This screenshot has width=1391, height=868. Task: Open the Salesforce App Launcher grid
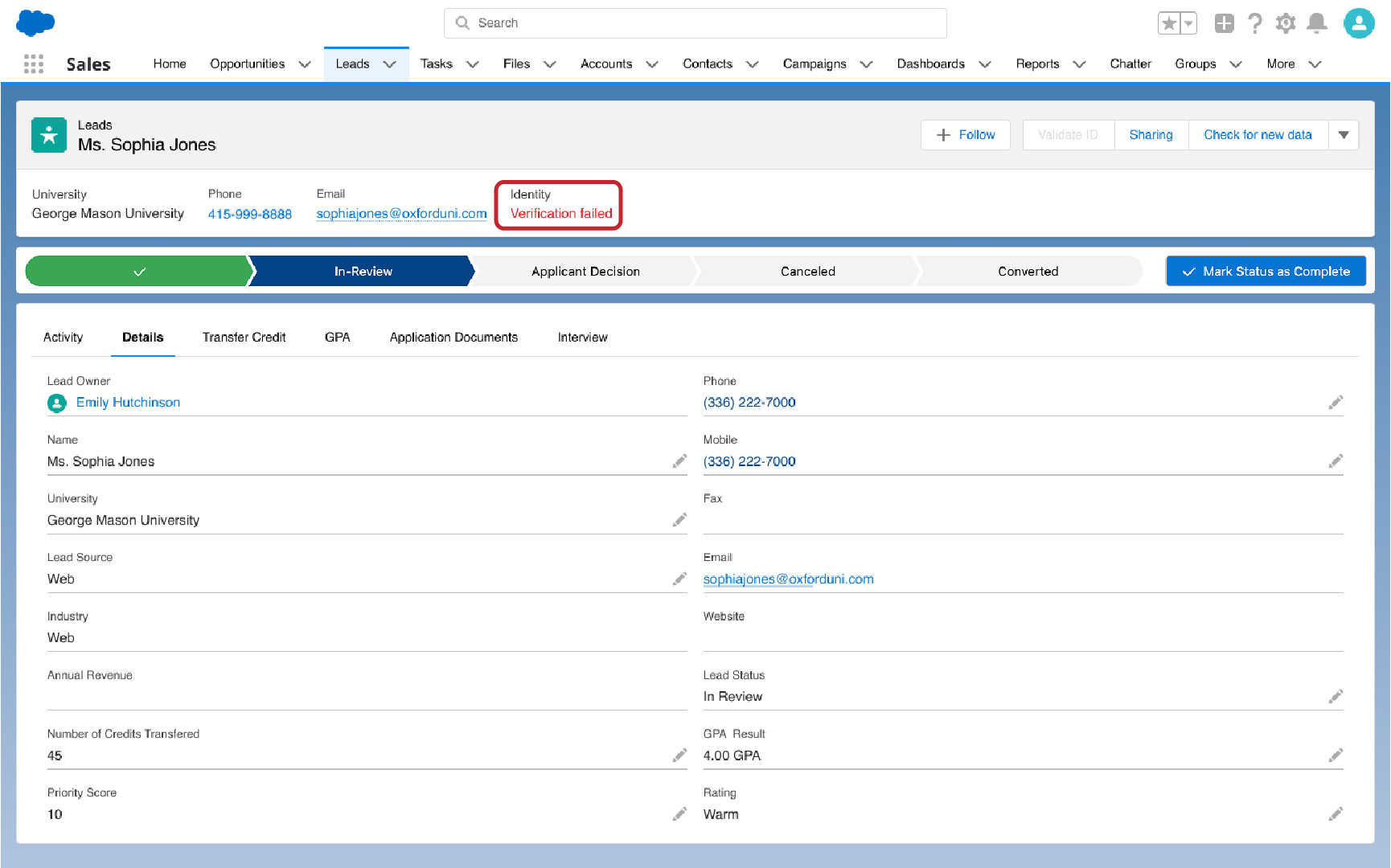(33, 63)
